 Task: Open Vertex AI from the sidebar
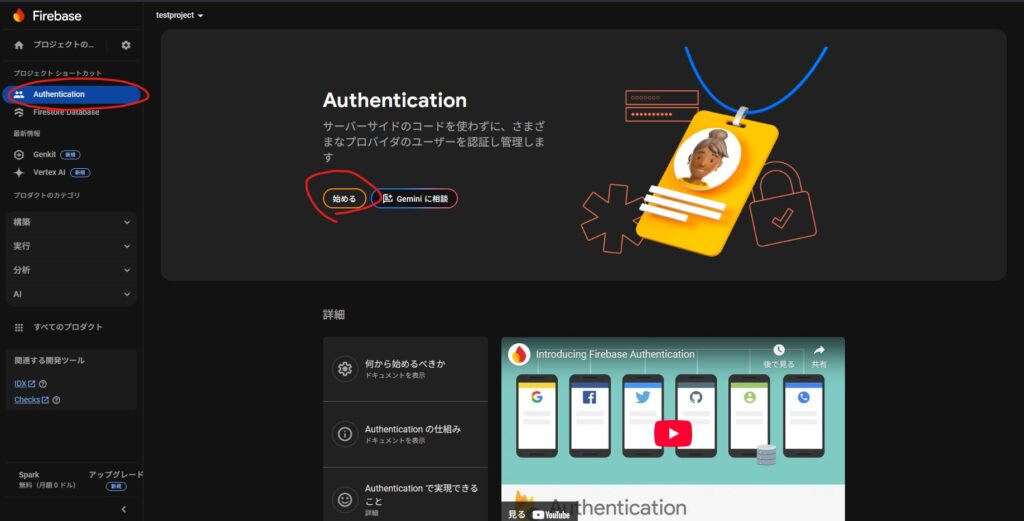pos(49,172)
